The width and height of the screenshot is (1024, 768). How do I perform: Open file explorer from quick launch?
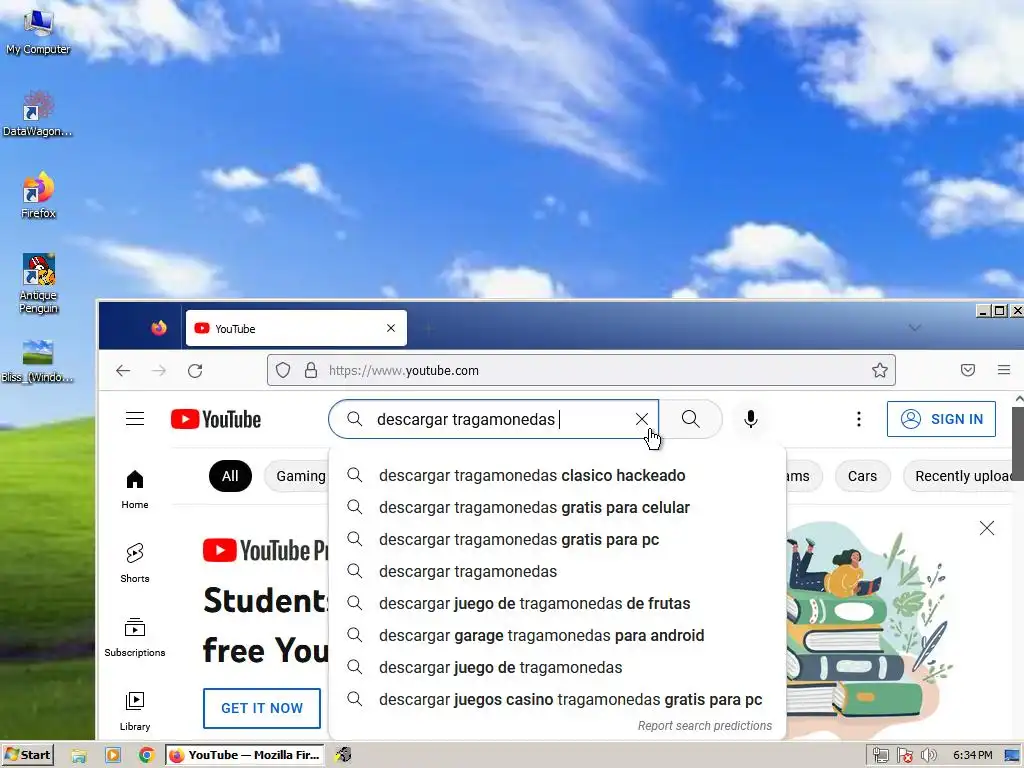[x=78, y=756]
